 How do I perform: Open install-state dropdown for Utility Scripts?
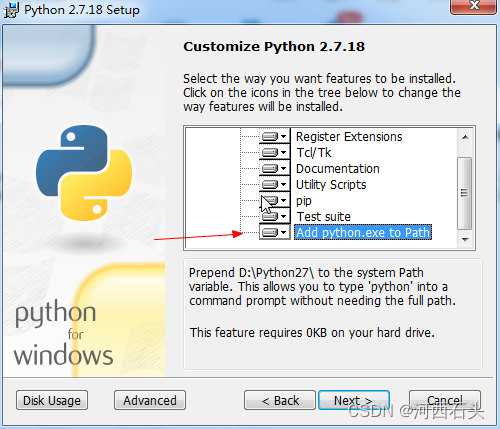tap(275, 184)
